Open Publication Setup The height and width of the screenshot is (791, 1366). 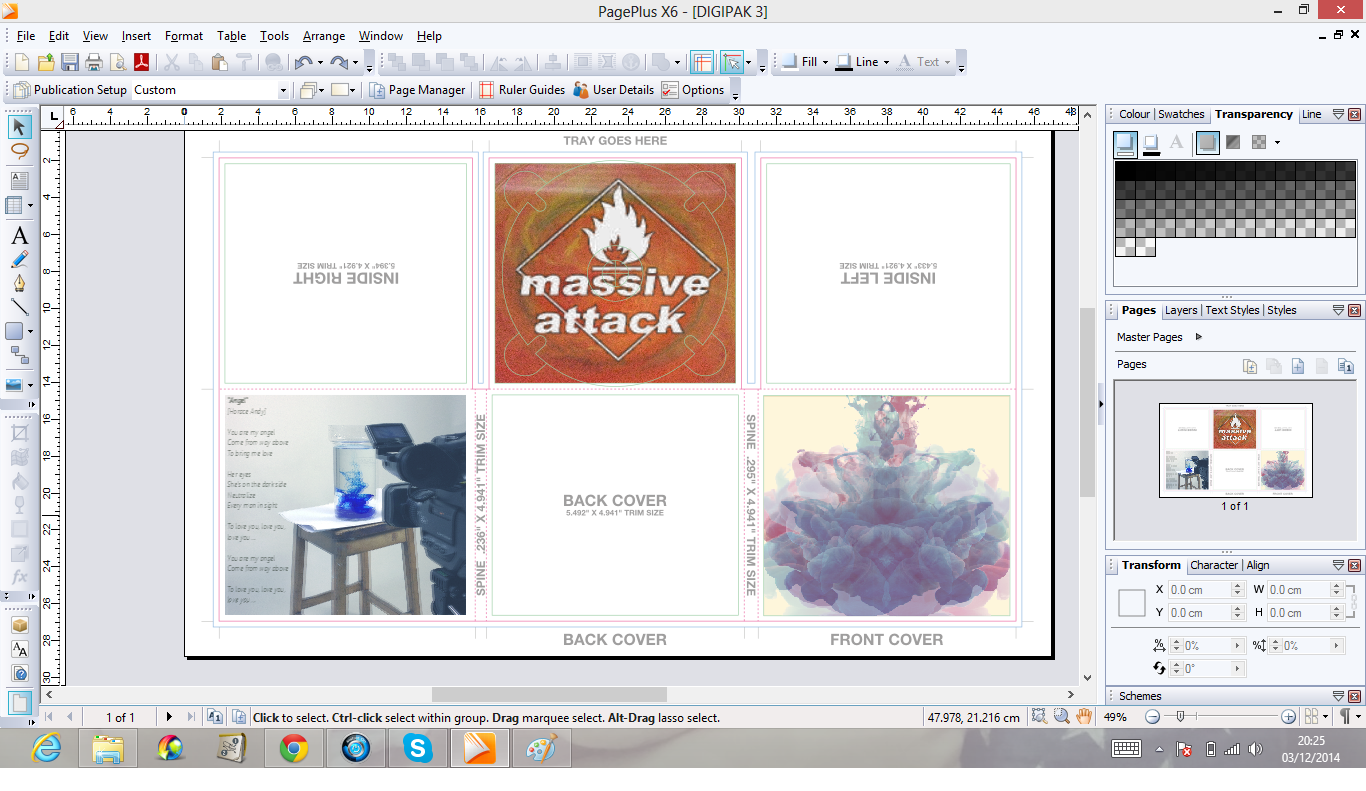pos(70,90)
